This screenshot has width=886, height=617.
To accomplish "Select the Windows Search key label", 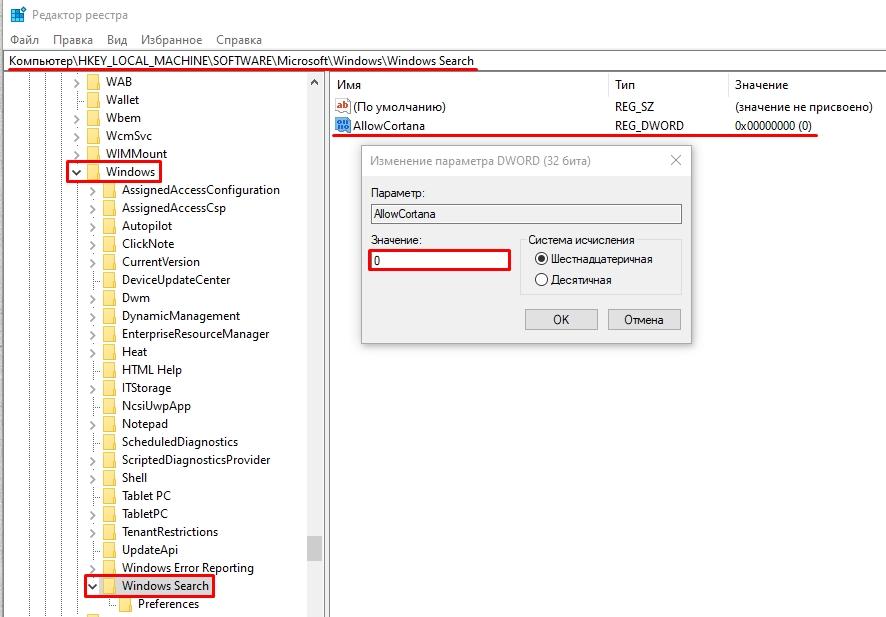I will pyautogui.click(x=165, y=586).
